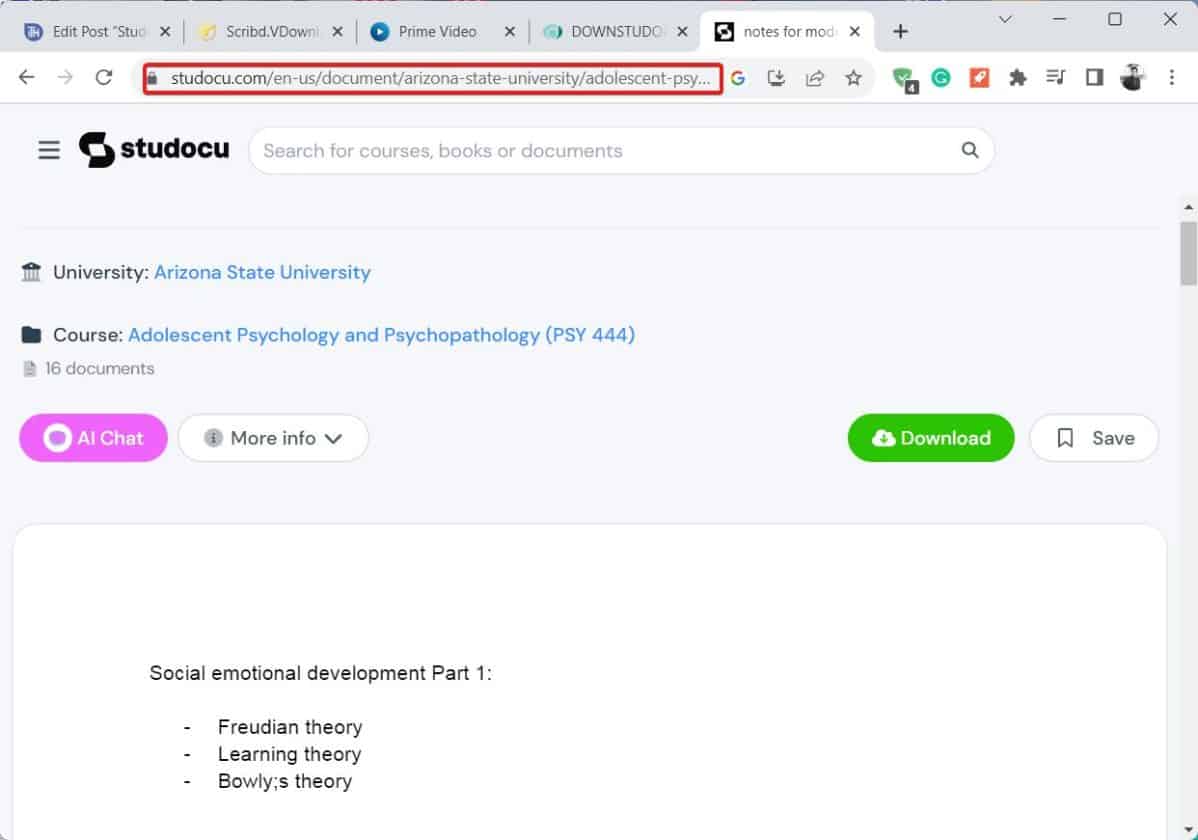Click the Google G icon in the address bar
The width and height of the screenshot is (1198, 840).
click(x=738, y=77)
